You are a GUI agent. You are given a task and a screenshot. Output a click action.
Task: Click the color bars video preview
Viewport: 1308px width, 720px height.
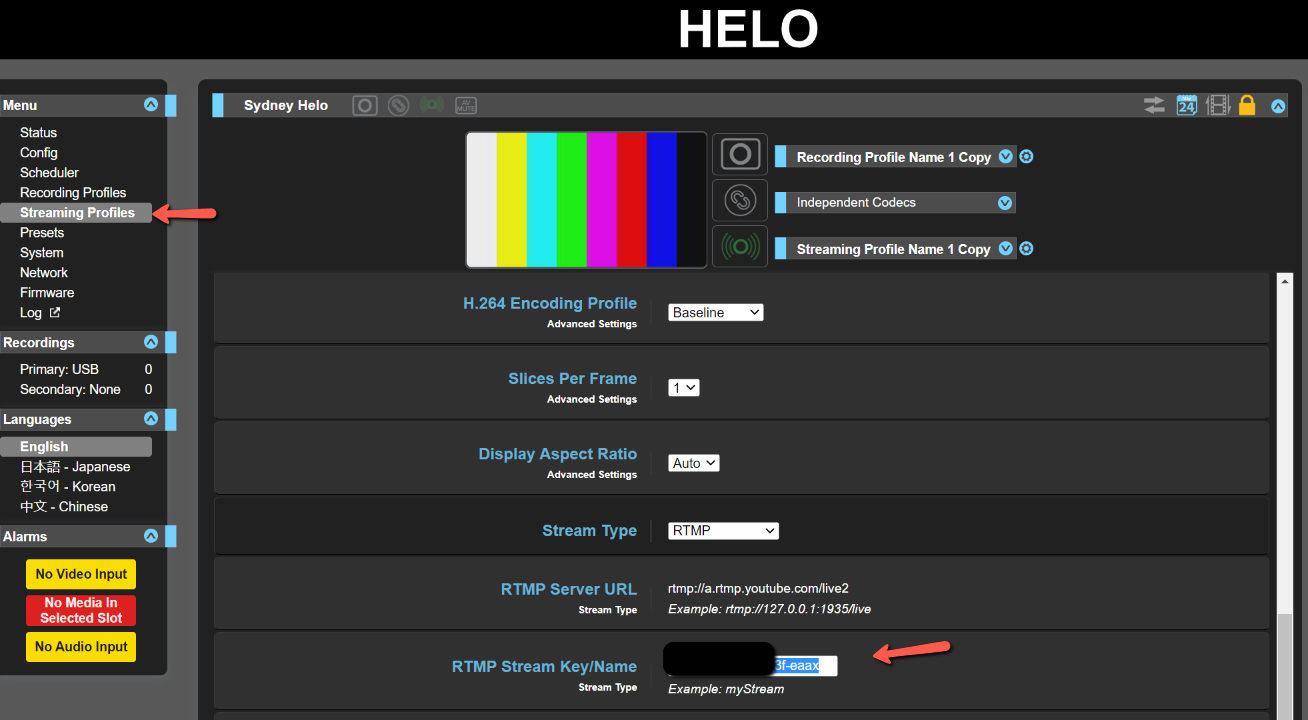click(586, 200)
